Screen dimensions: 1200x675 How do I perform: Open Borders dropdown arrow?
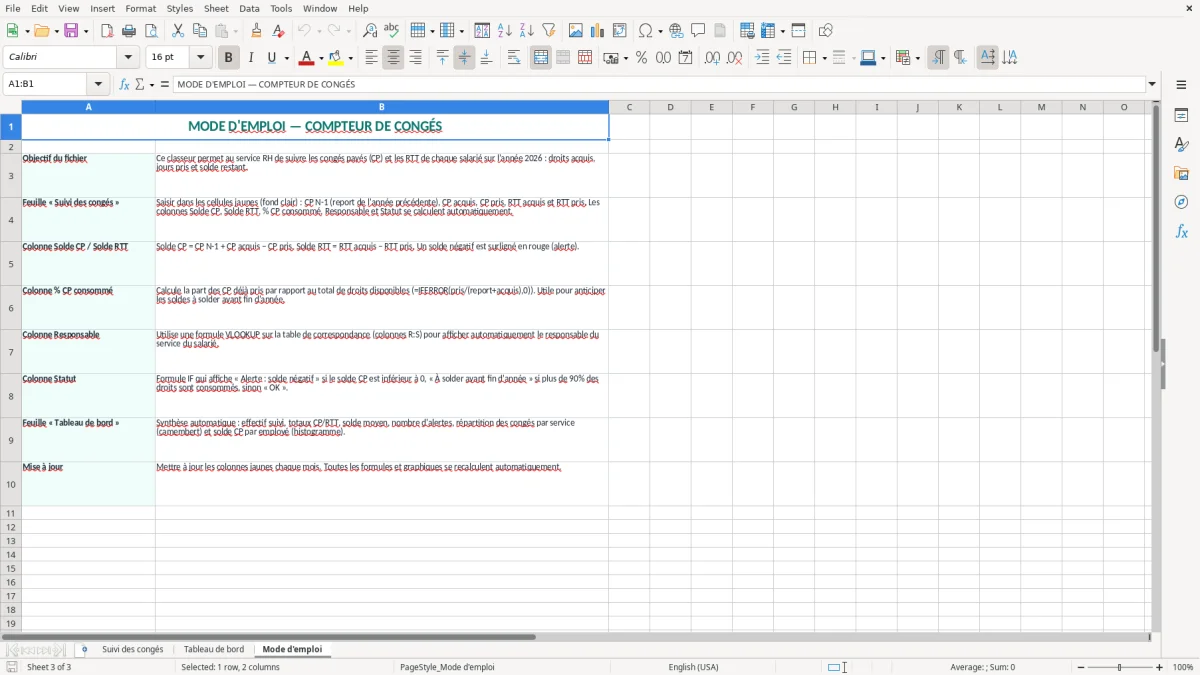[823, 59]
